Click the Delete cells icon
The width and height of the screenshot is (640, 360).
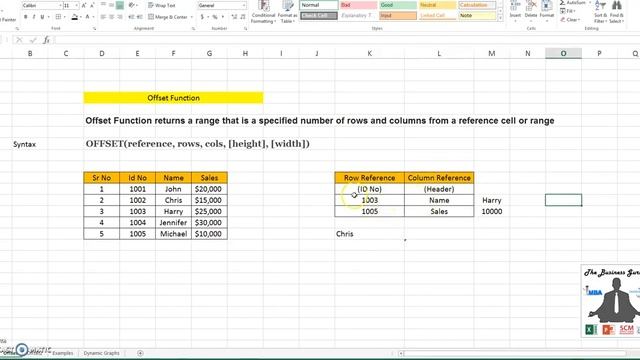click(x=531, y=11)
